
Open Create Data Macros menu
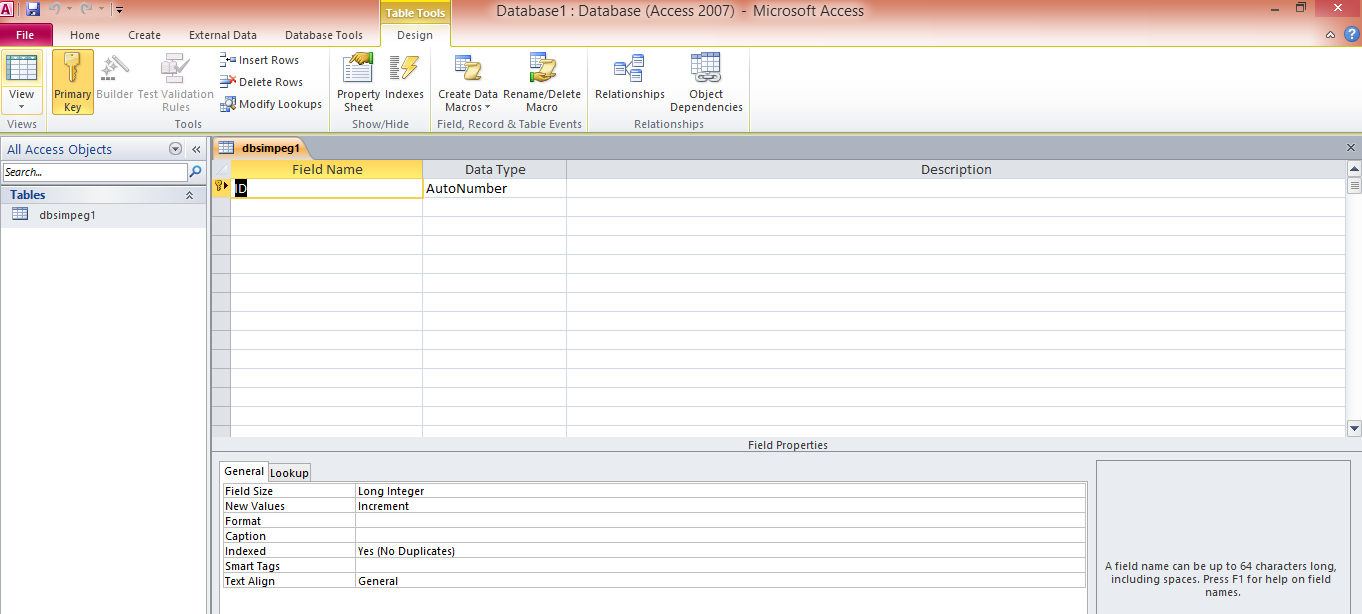[468, 82]
